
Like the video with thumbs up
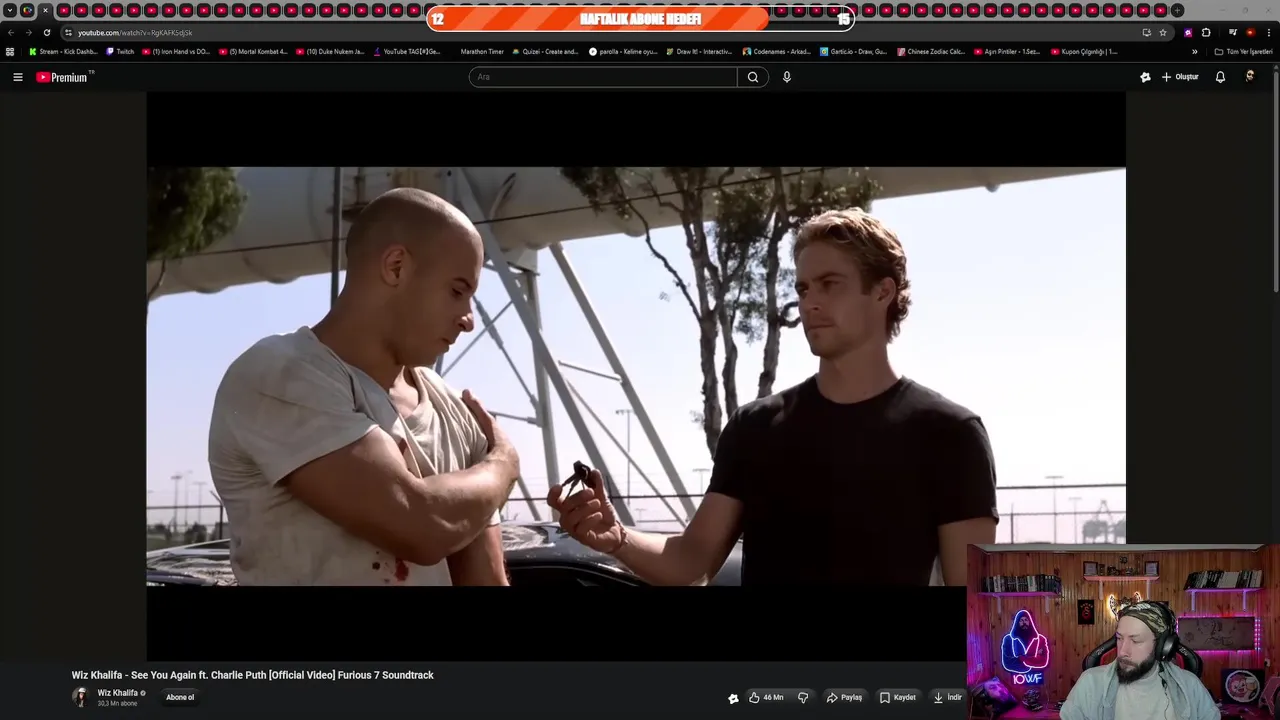[766, 697]
